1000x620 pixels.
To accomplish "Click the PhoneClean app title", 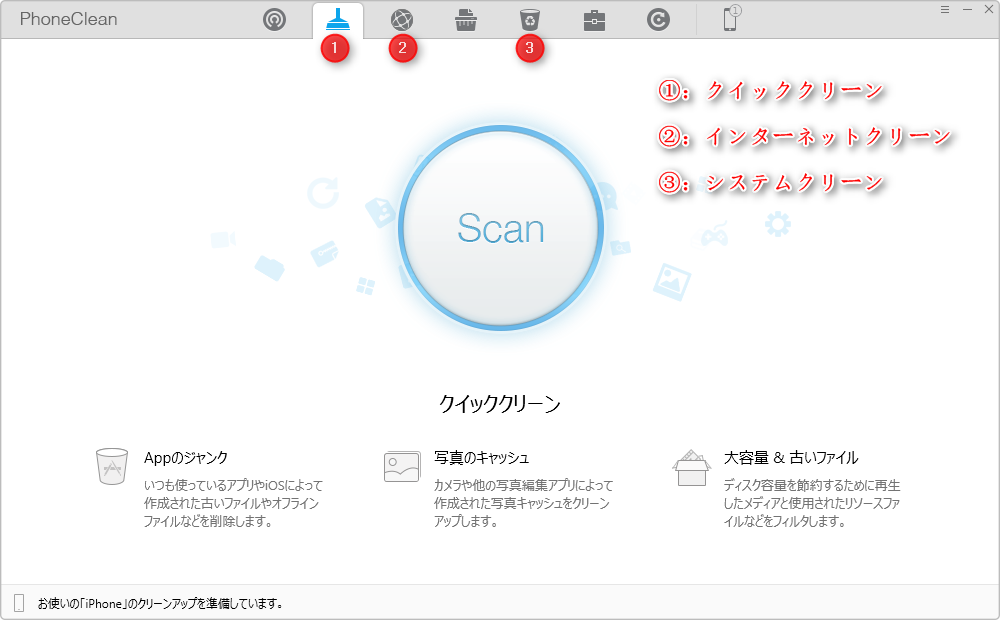I will click(68, 19).
